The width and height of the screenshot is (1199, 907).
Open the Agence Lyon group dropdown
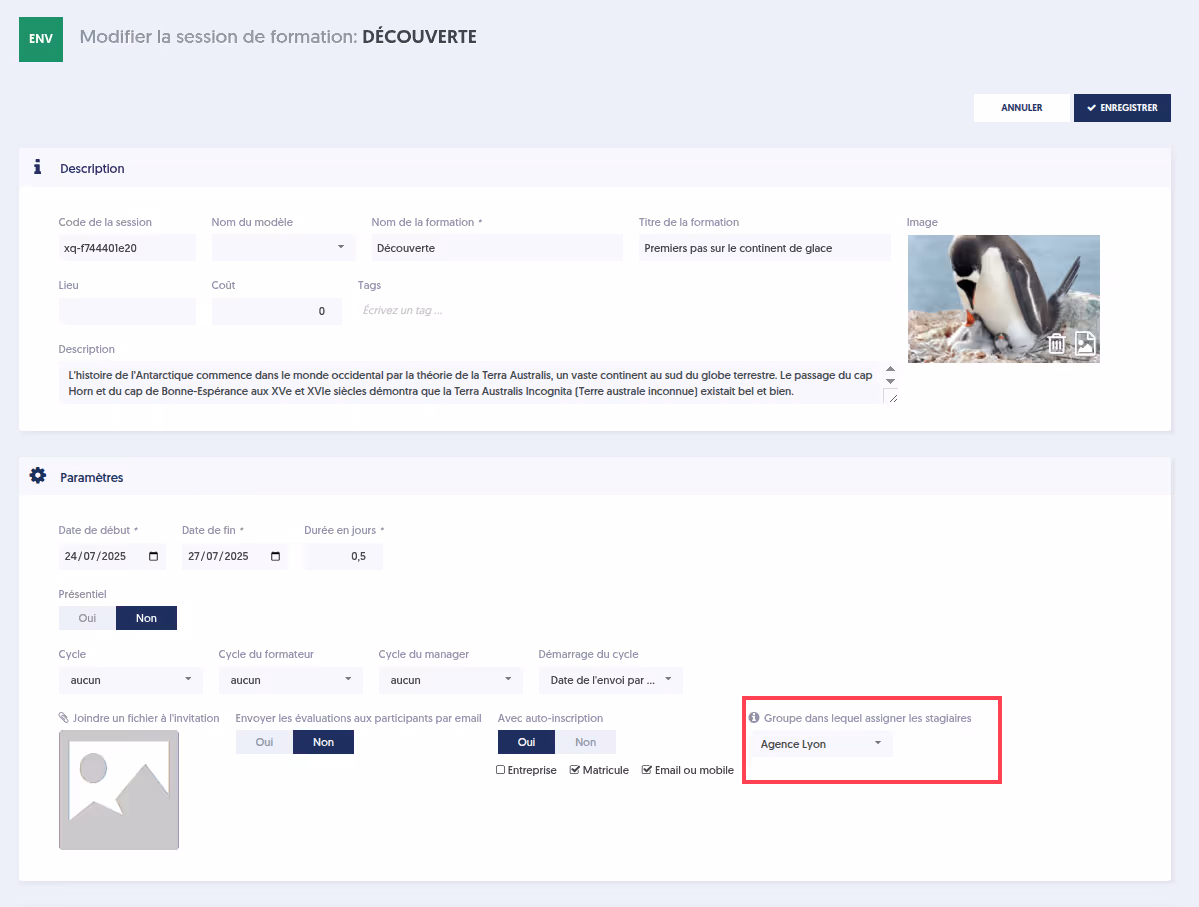[820, 744]
